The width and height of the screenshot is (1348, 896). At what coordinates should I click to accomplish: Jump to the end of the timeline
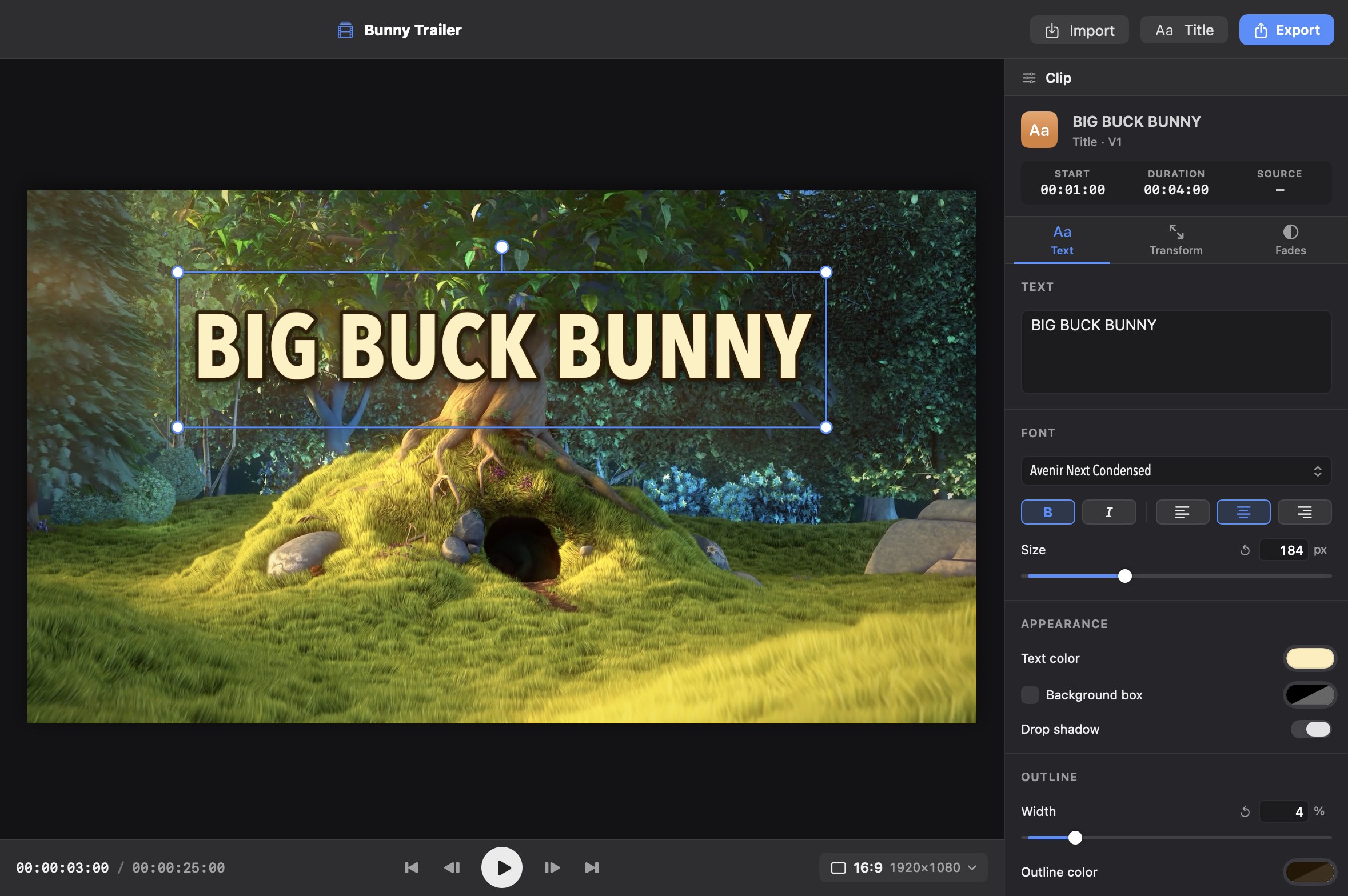[x=592, y=867]
